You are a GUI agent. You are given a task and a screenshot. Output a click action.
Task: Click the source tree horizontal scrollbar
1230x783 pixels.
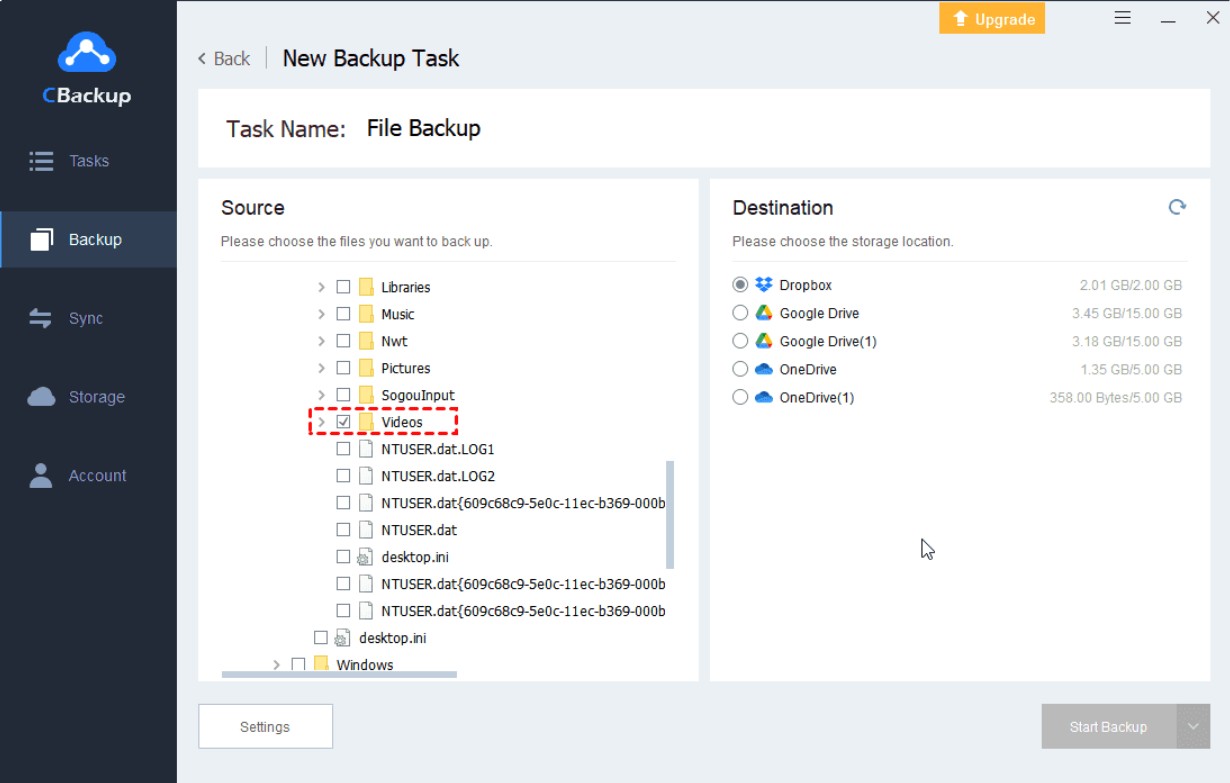pyautogui.click(x=339, y=675)
